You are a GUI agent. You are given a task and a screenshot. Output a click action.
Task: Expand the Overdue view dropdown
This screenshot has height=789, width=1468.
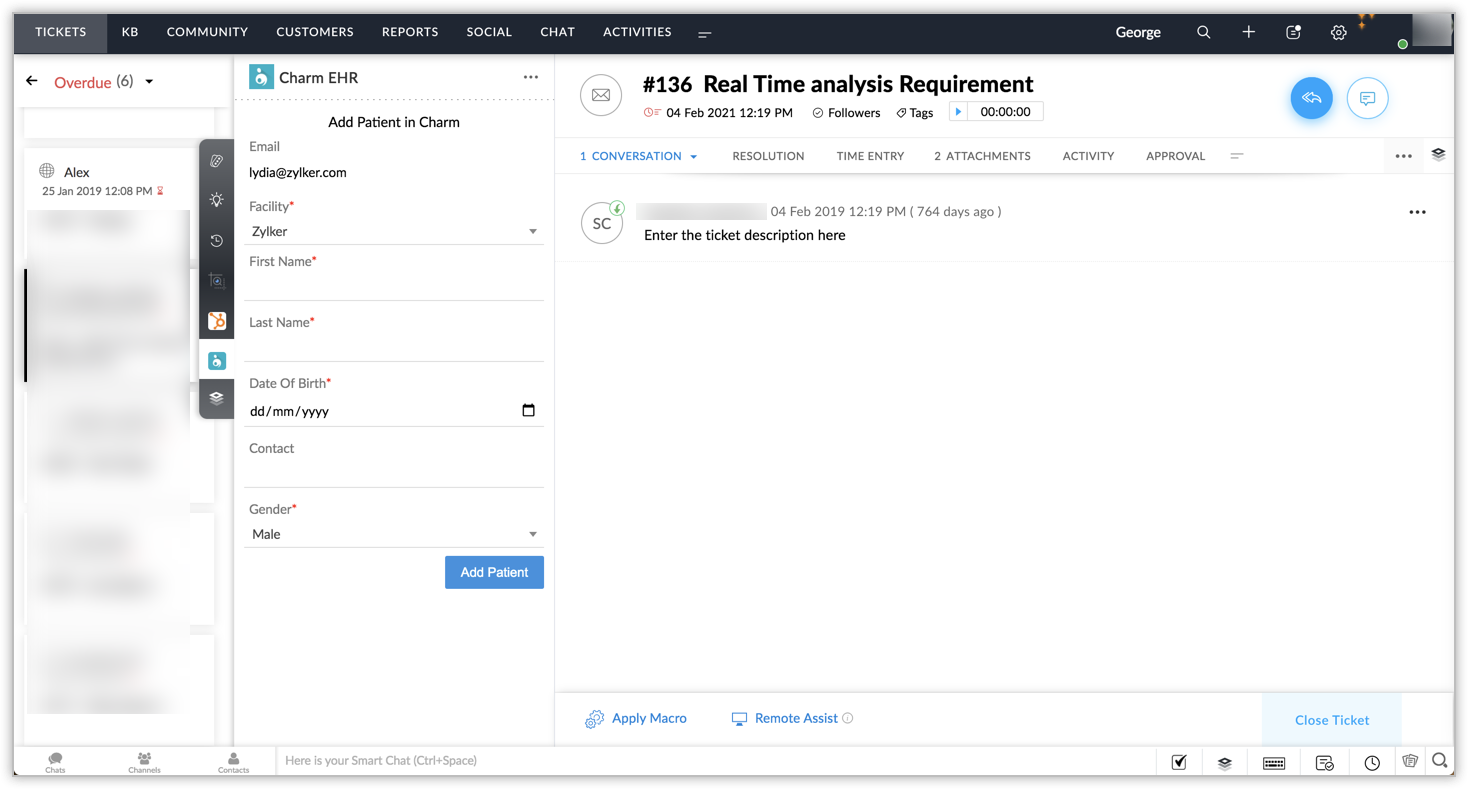coord(149,82)
